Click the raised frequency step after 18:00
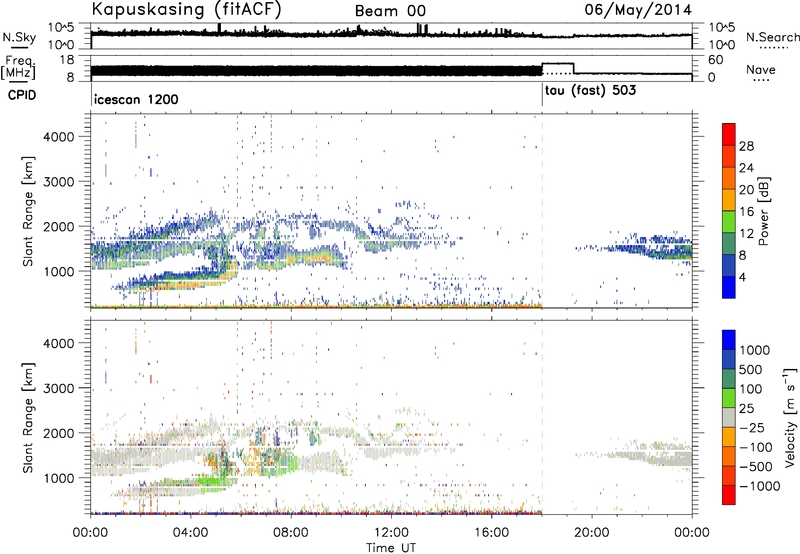This screenshot has width=800, height=554. coord(558,64)
